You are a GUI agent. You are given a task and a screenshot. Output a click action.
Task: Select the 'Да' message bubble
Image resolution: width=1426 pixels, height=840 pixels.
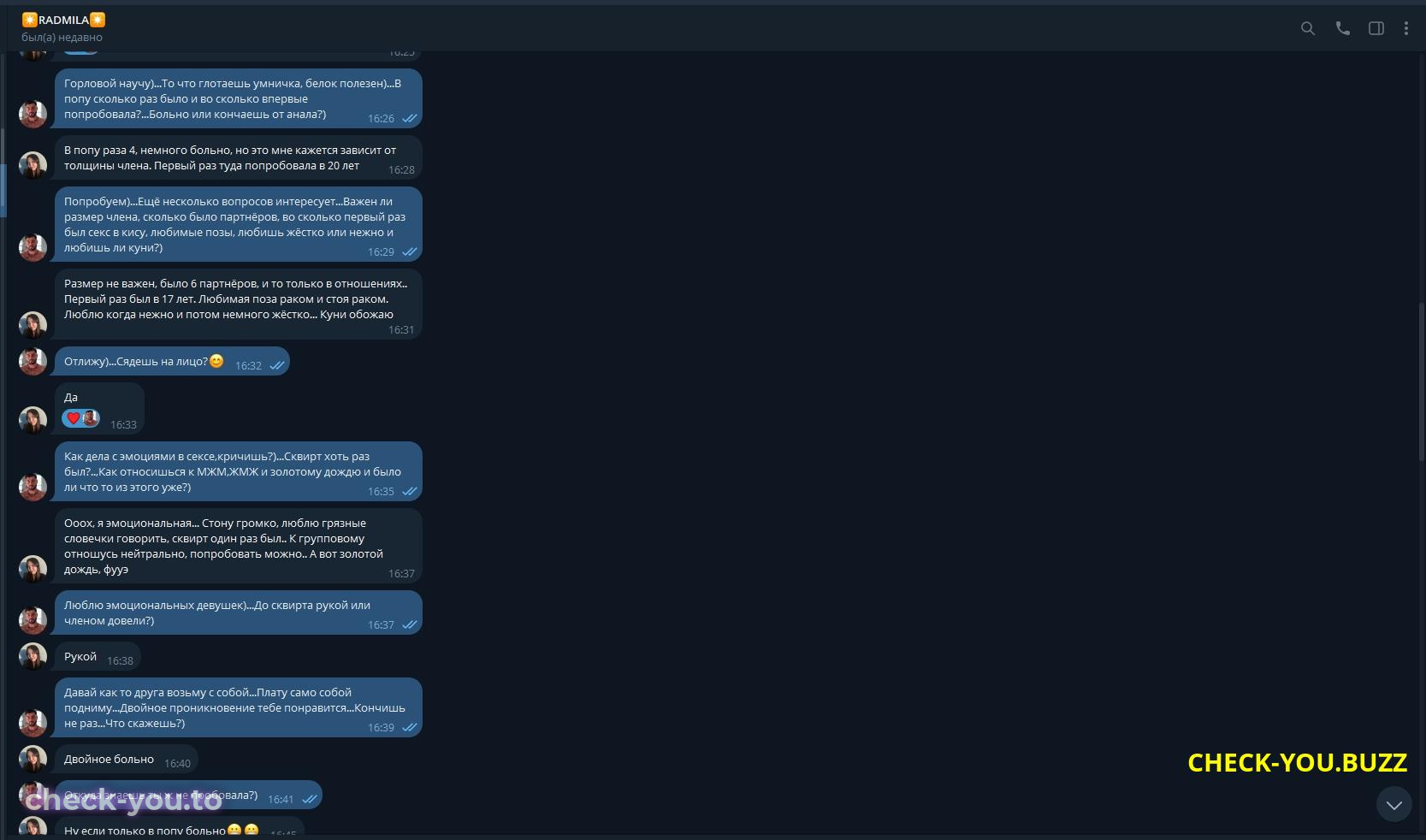click(99, 408)
